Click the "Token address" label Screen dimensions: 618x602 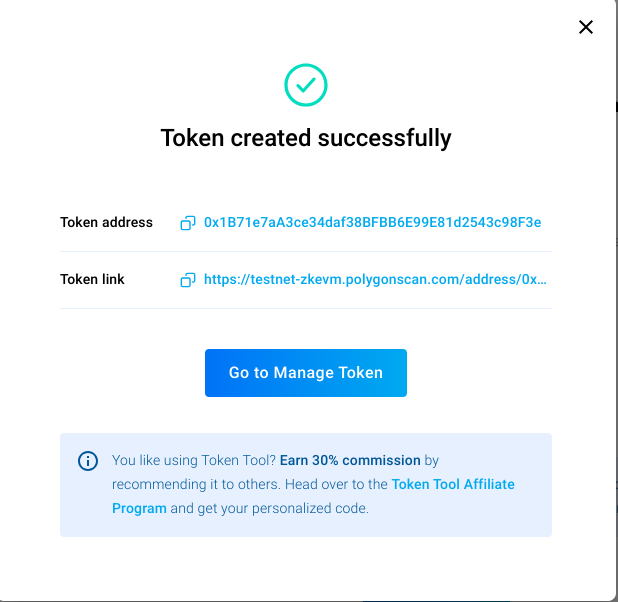(x=106, y=222)
